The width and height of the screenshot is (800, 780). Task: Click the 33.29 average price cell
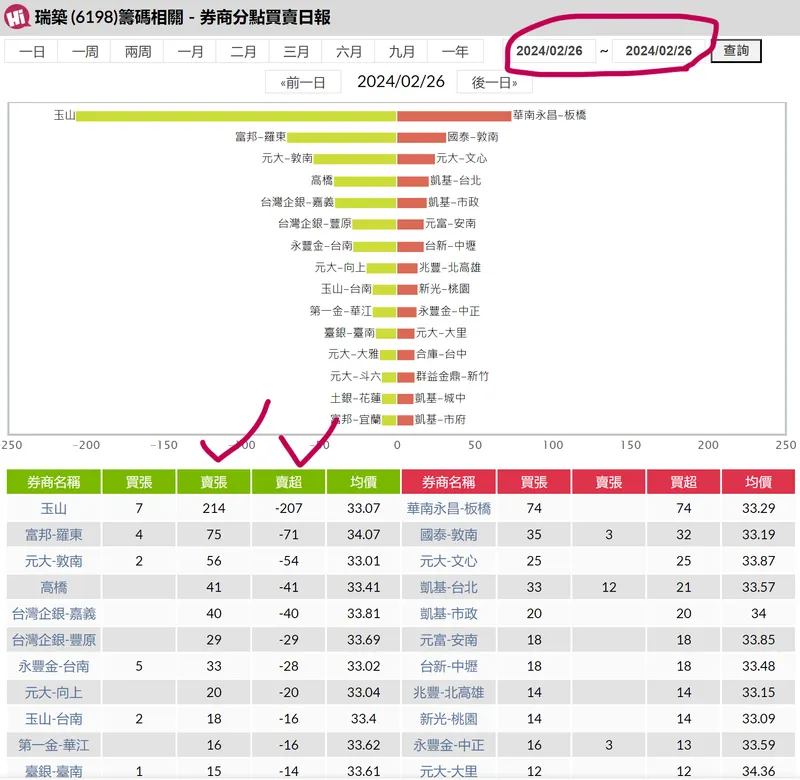pos(758,509)
